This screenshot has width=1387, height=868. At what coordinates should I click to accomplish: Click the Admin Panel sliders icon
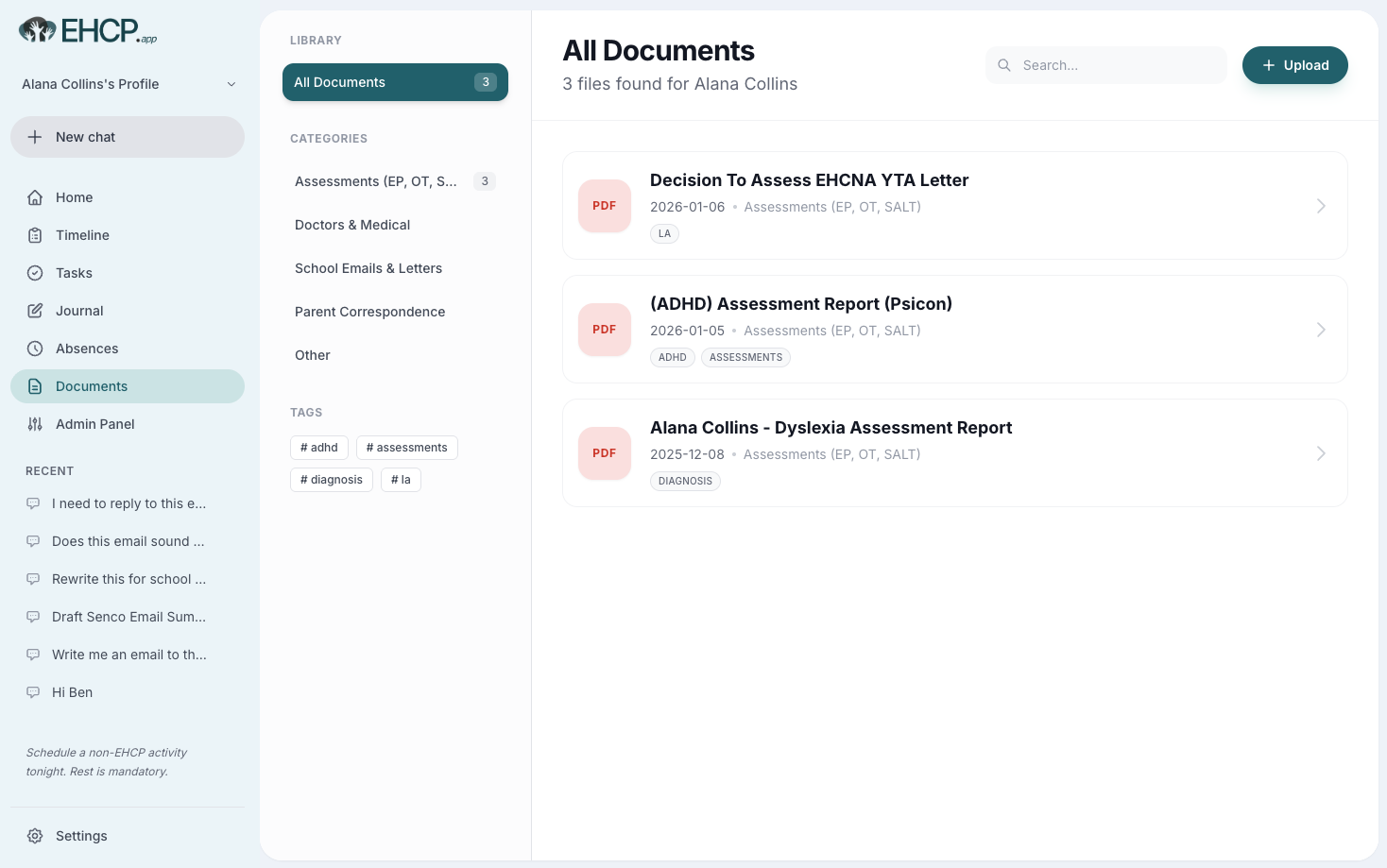tap(35, 424)
